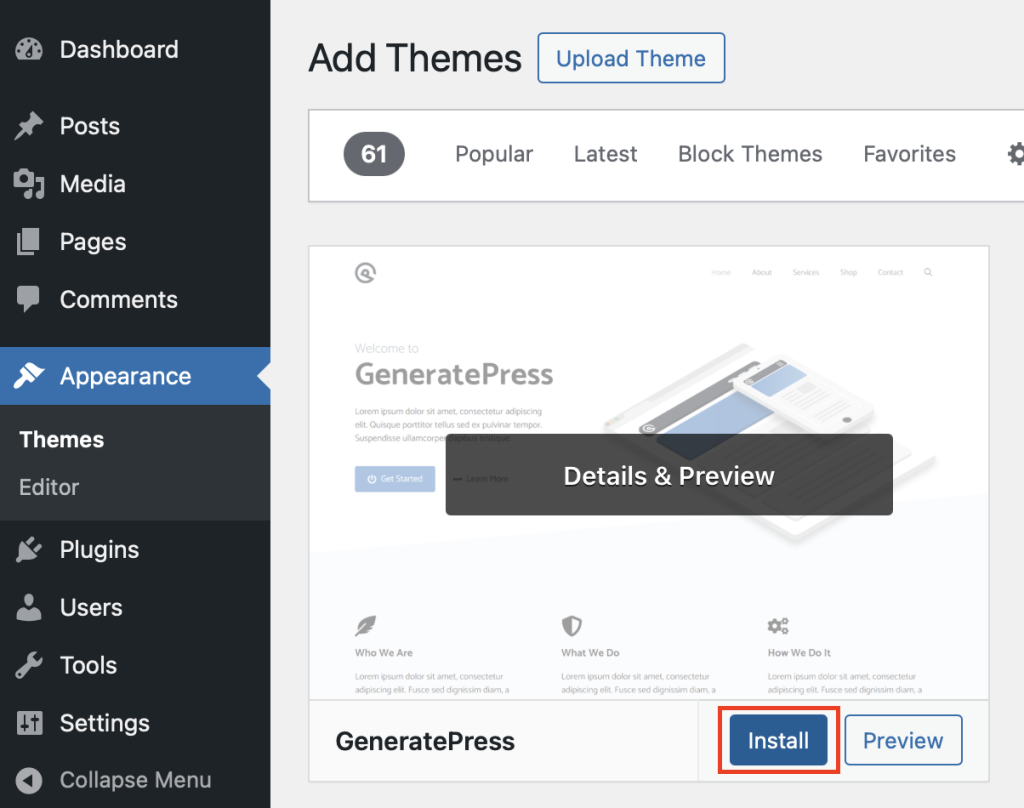
Task: Click the Media camera-and-music icon
Action: pos(29,184)
